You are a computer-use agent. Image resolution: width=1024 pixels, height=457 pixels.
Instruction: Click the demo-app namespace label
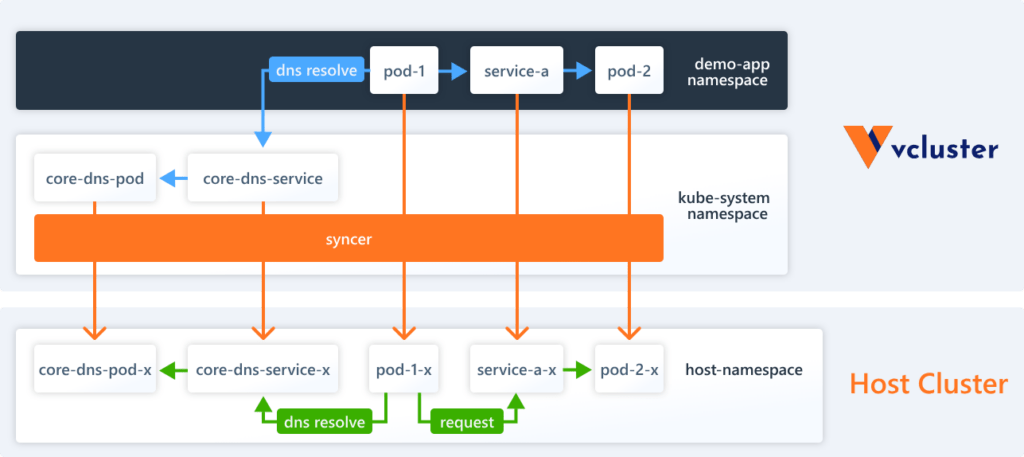(731, 72)
